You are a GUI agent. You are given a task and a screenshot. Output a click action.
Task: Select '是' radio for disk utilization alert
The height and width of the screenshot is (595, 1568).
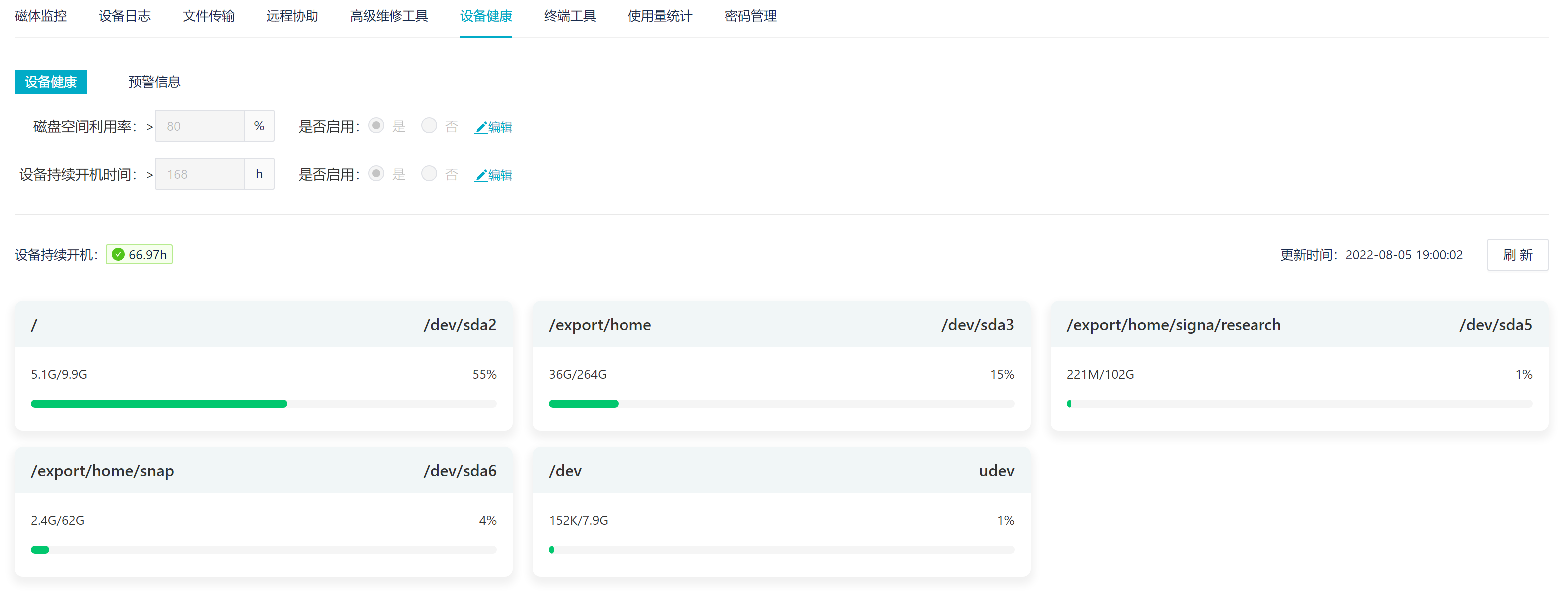tap(377, 126)
